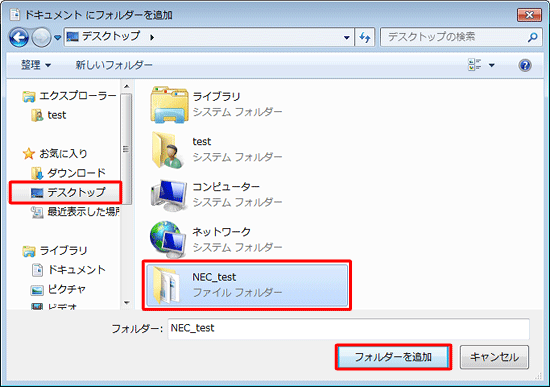This screenshot has width=550, height=387.
Task: Click the greyed forward navigation arrow
Action: [x=41, y=38]
